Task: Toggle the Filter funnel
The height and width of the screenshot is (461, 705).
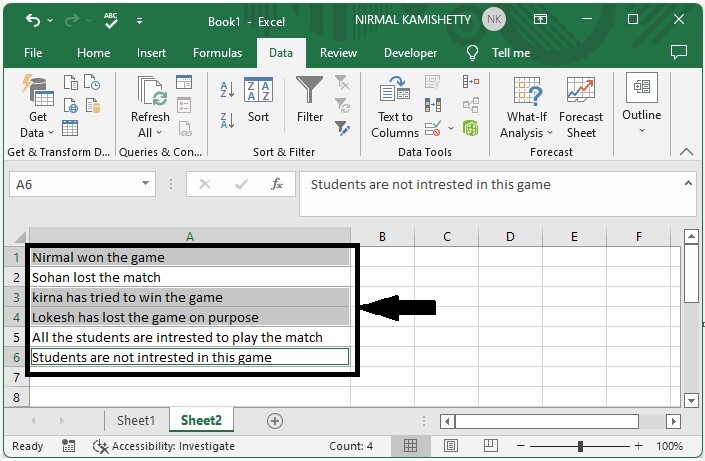Action: [310, 100]
